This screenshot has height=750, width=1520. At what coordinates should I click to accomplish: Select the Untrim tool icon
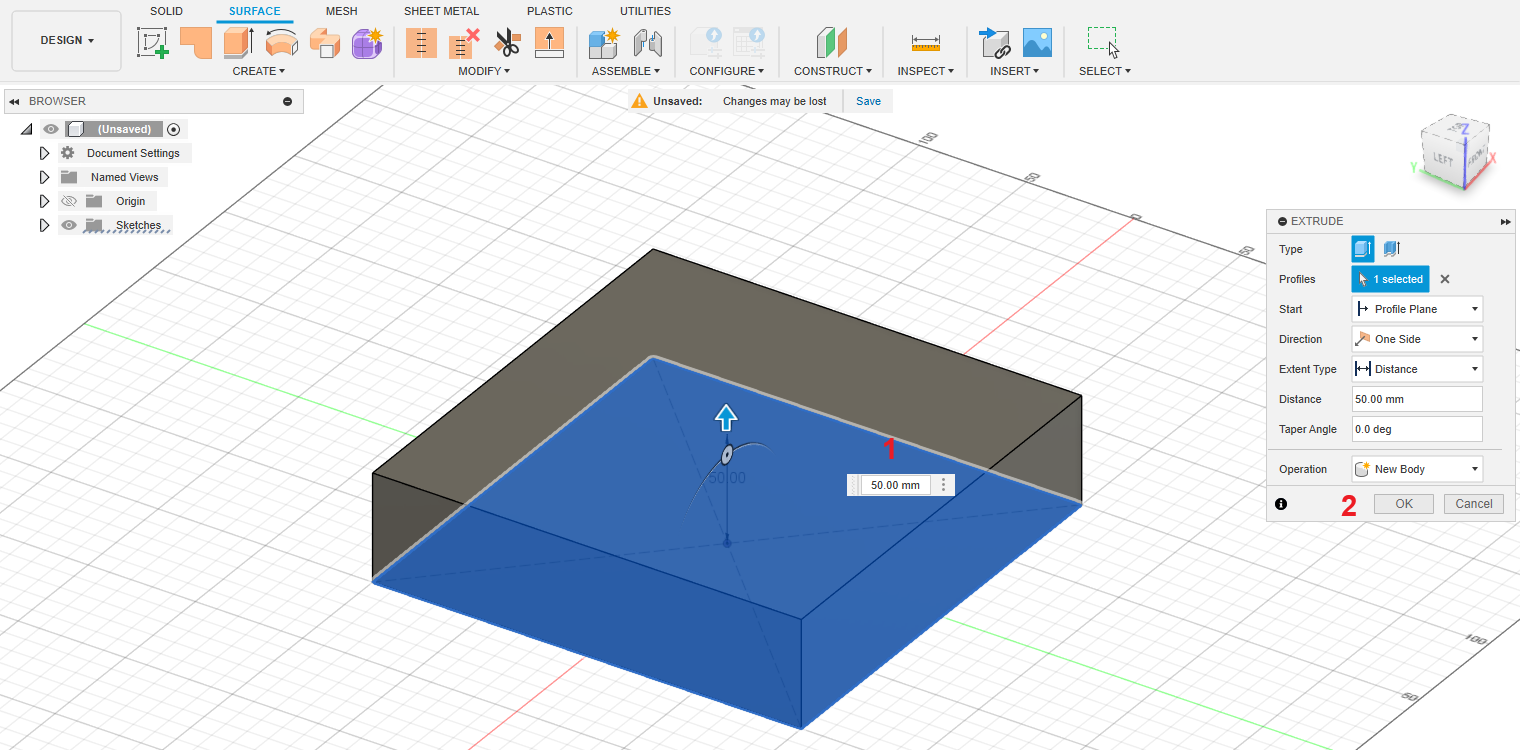pyautogui.click(x=464, y=42)
